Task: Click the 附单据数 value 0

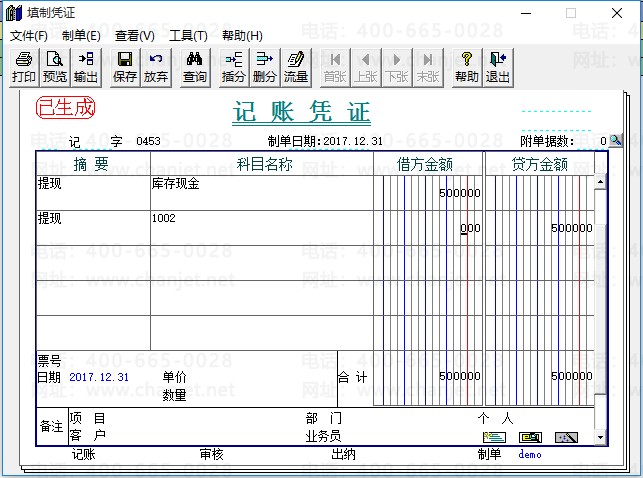Action: click(603, 141)
